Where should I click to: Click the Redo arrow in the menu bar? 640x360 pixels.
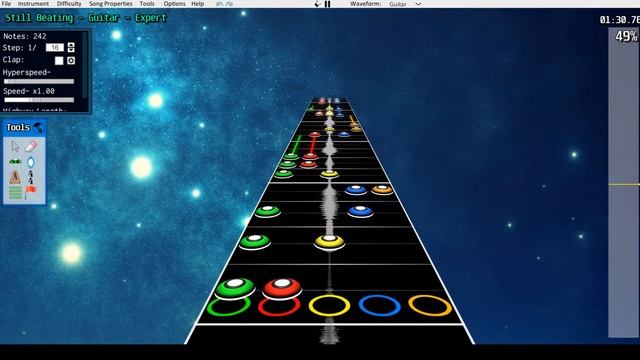(x=229, y=4)
